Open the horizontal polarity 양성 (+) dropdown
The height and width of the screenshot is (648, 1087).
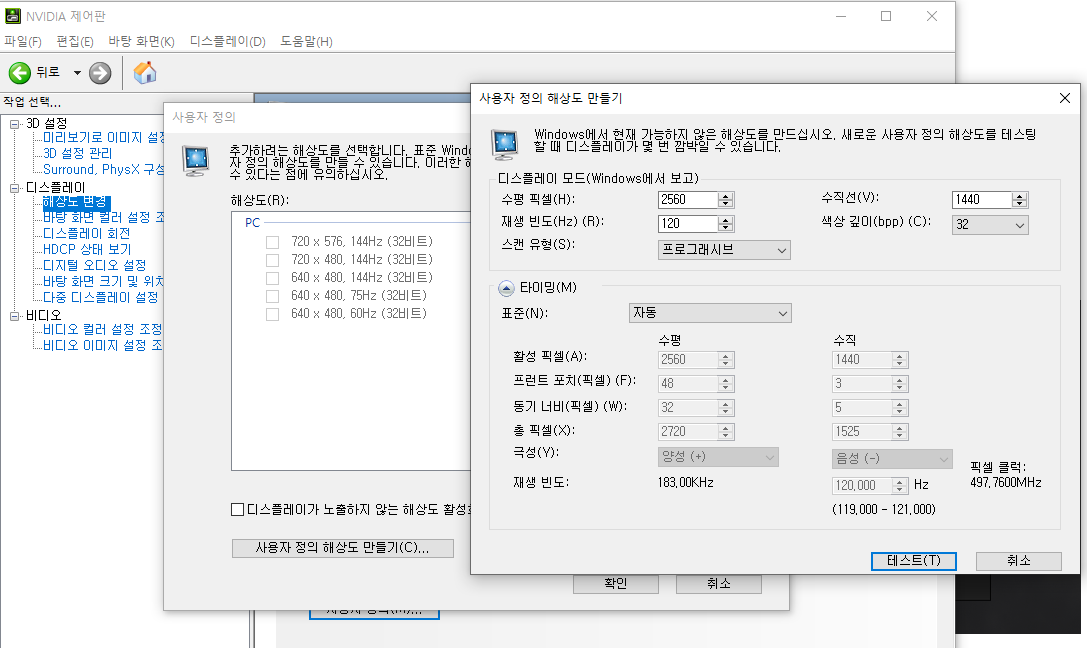[718, 457]
